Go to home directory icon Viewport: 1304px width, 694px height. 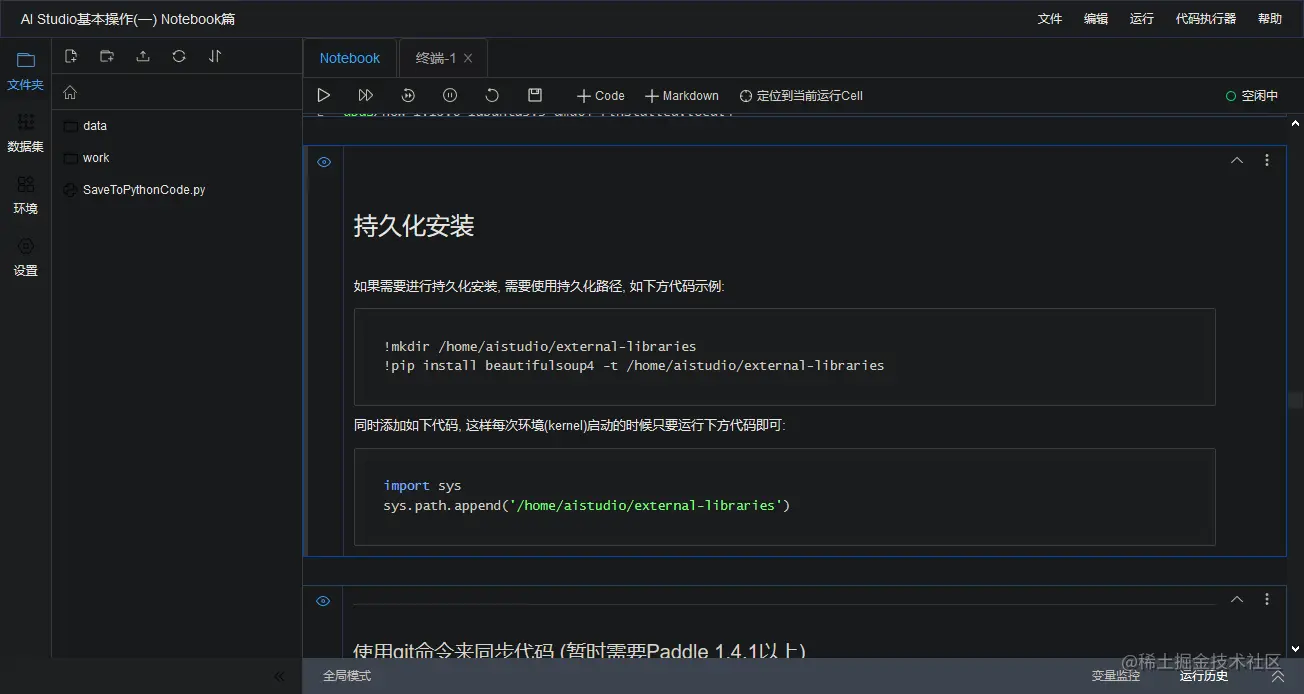[70, 92]
